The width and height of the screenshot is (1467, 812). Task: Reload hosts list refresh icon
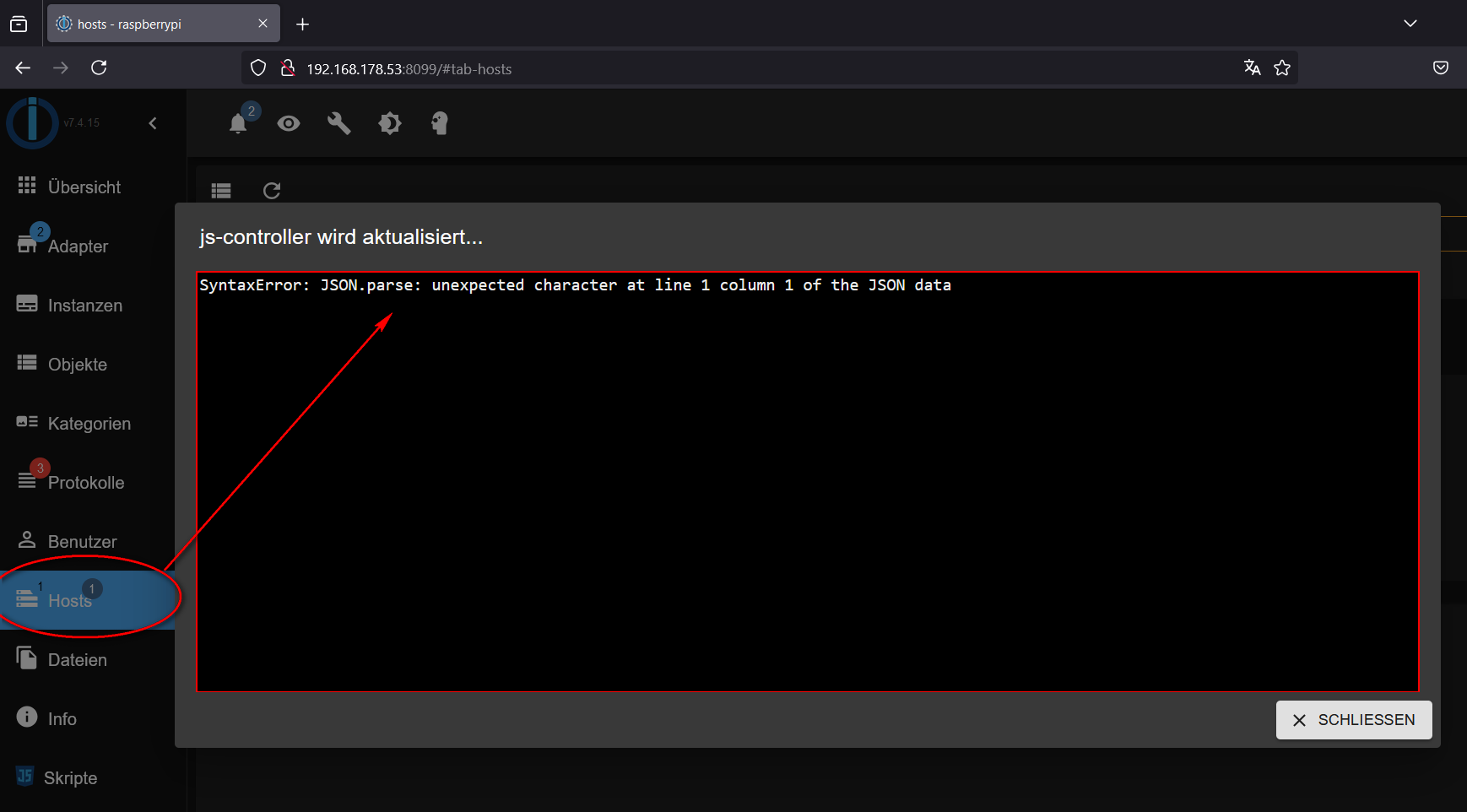click(x=272, y=191)
